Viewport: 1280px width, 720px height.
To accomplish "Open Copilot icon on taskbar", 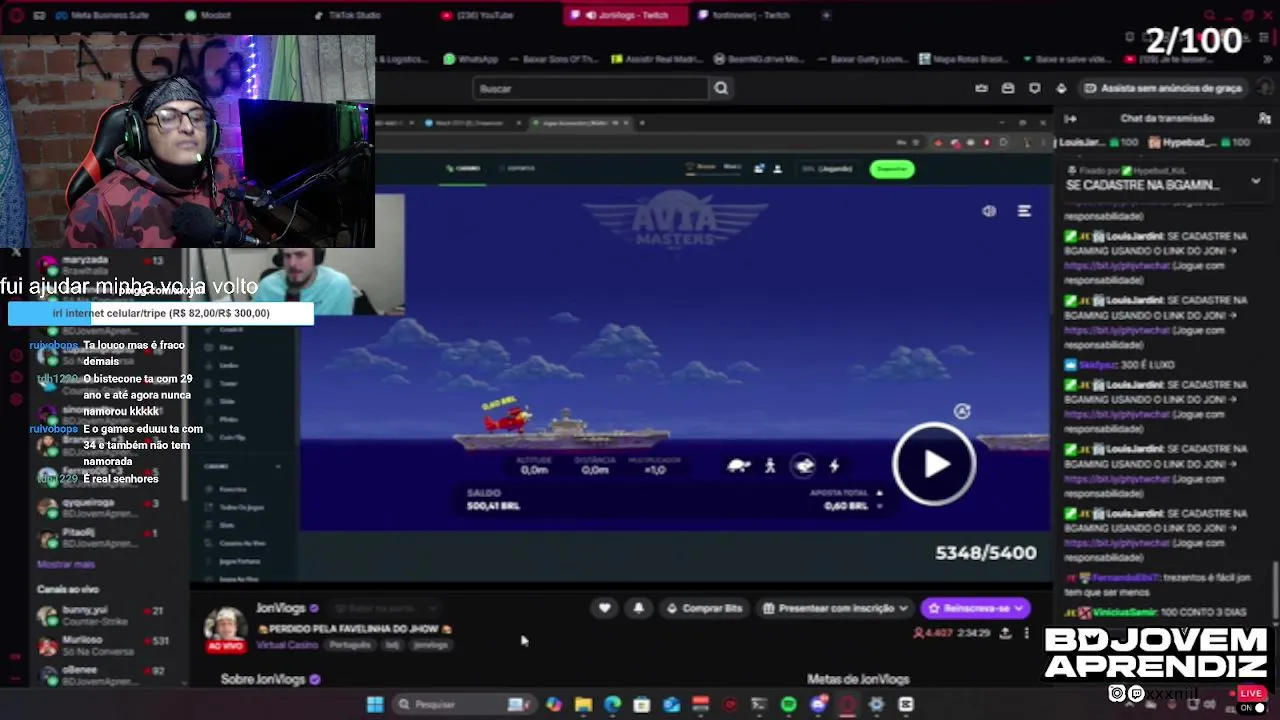I will (x=554, y=704).
